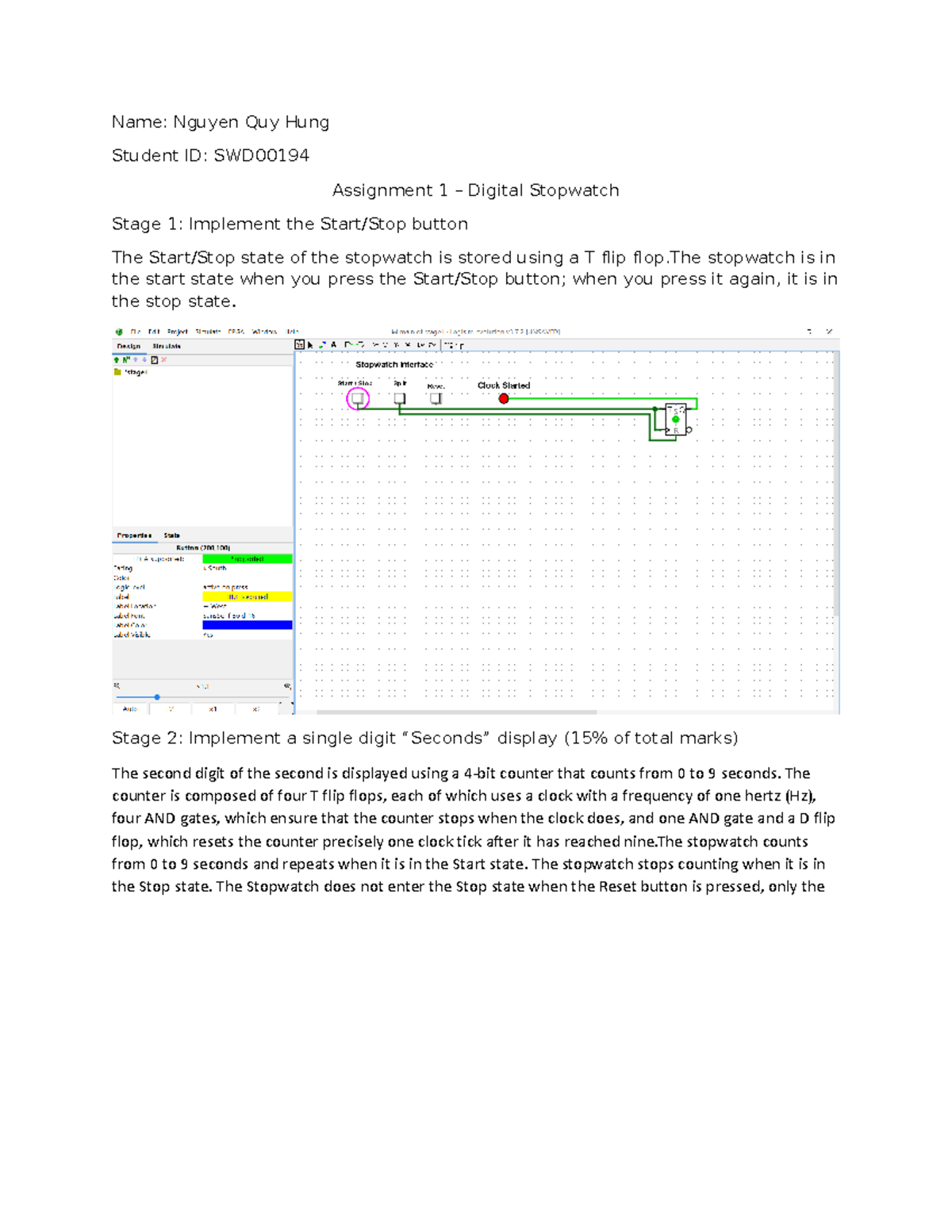Click the Auto zoom button
This screenshot has height=1232, width=952.
coord(129,708)
